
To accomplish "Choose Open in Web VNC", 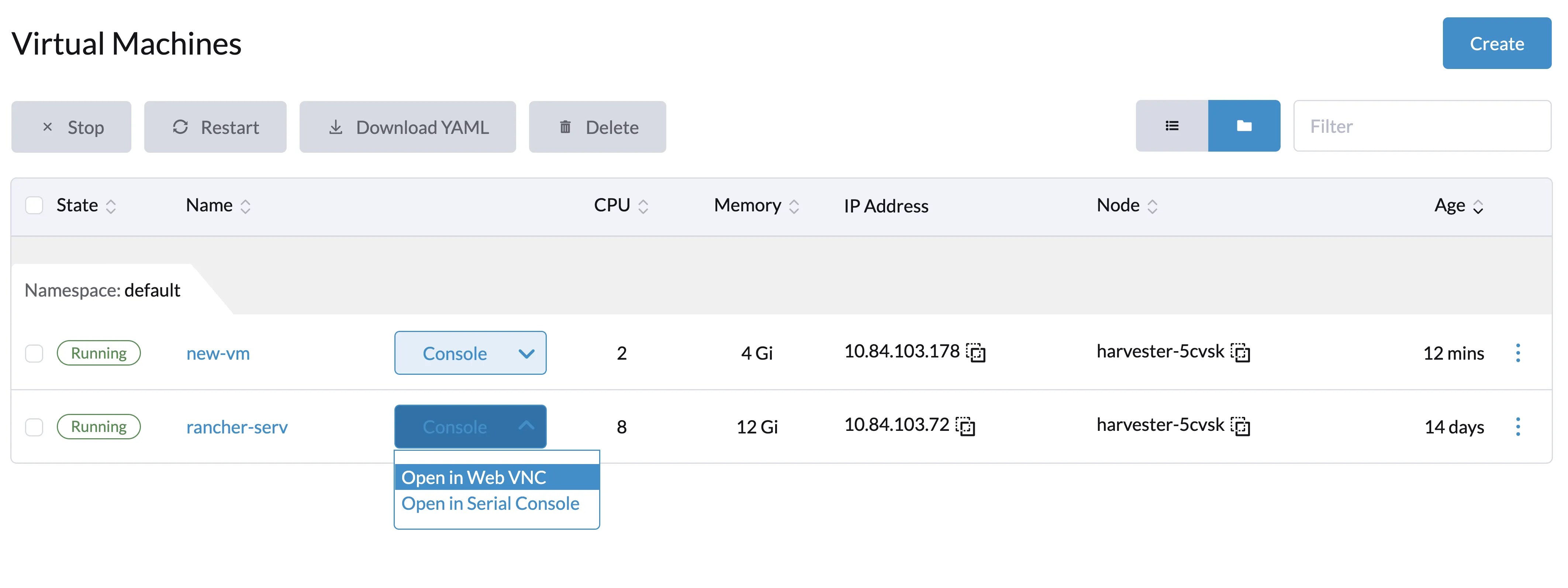I will 474,477.
